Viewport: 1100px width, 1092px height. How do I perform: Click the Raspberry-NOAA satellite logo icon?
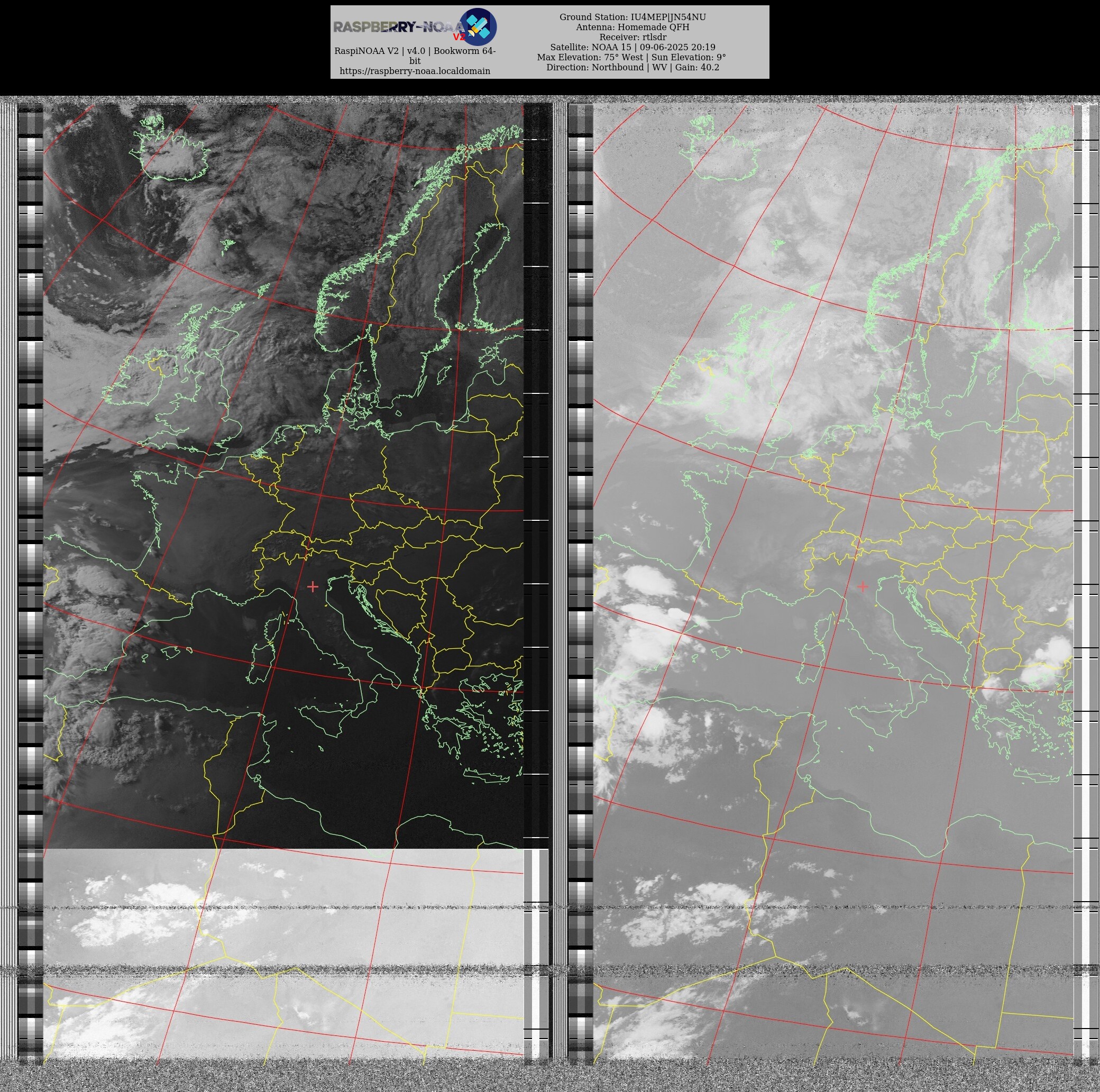478,27
